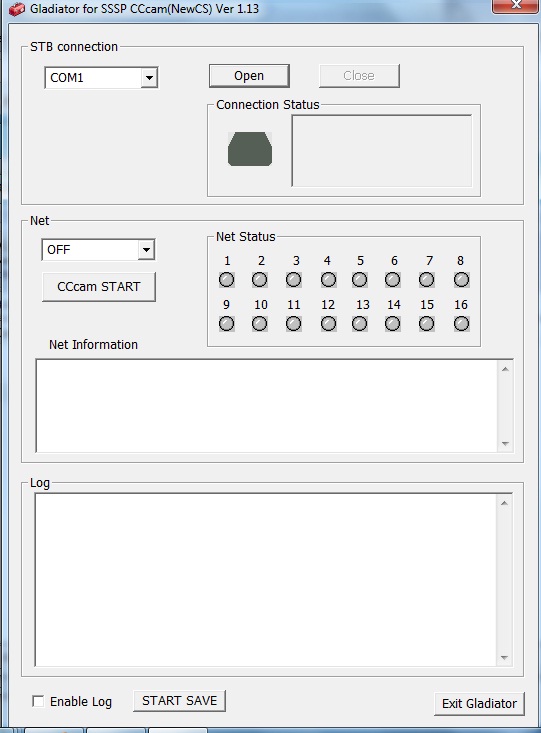
Task: Click the START SAVE button
Action: [x=179, y=701]
